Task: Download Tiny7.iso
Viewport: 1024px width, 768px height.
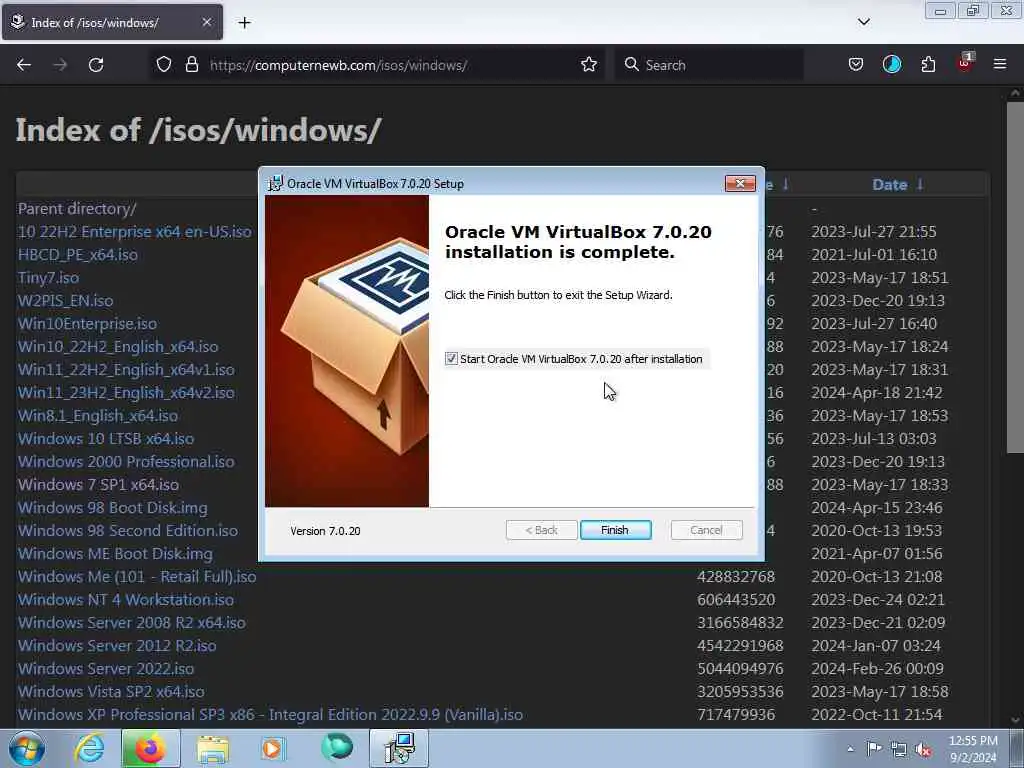Action: click(x=48, y=278)
